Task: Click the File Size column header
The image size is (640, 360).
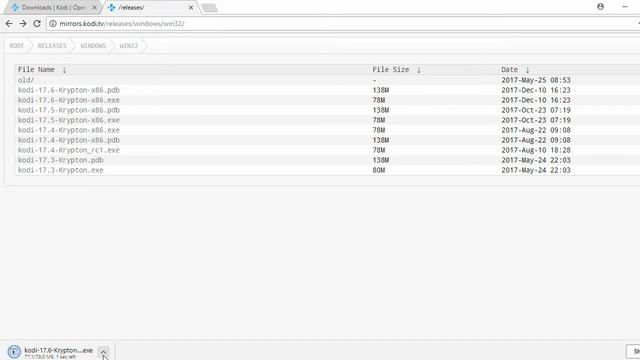Action: [x=391, y=70]
